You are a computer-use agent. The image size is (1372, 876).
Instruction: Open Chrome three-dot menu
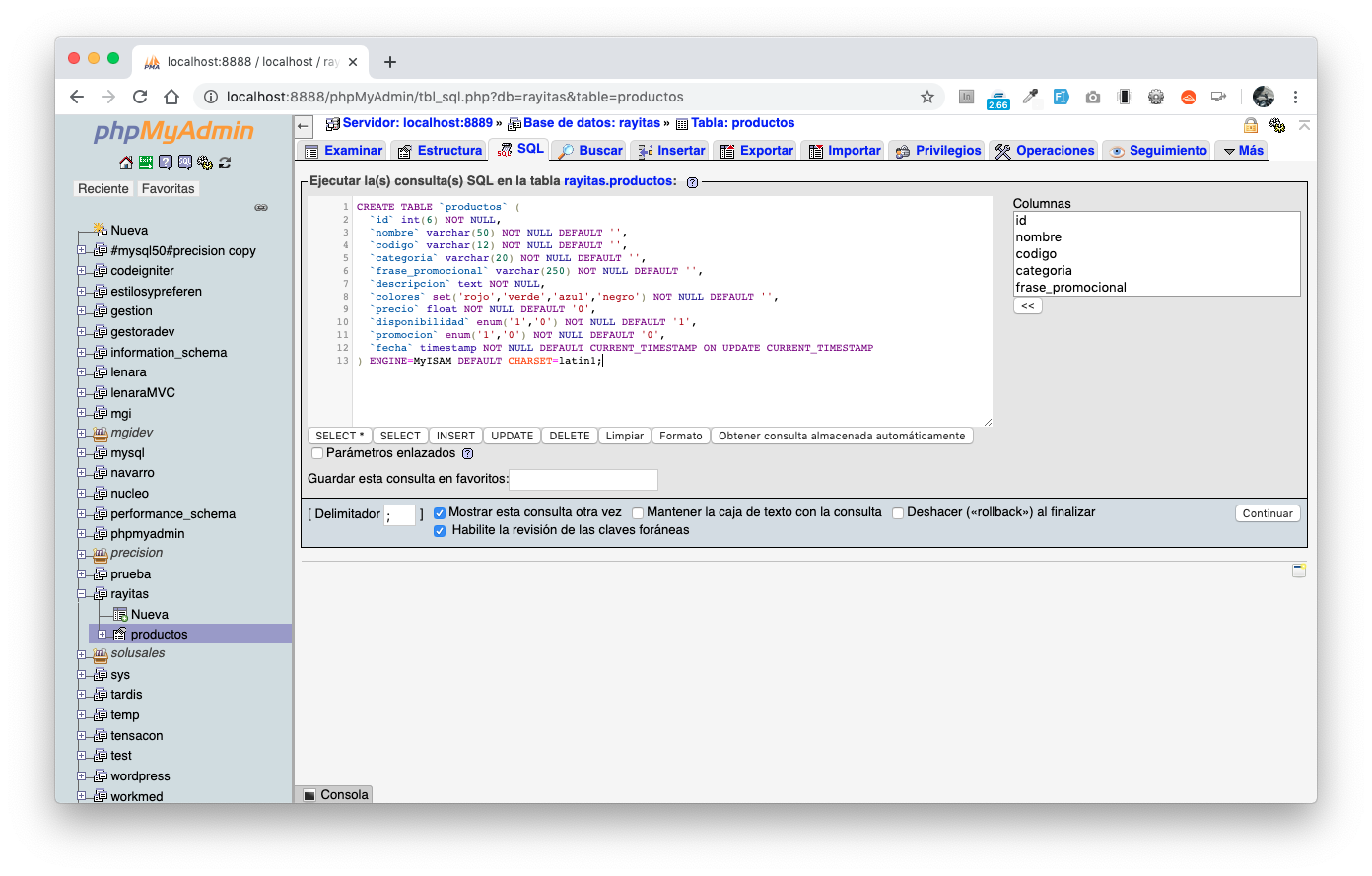pyautogui.click(x=1295, y=97)
